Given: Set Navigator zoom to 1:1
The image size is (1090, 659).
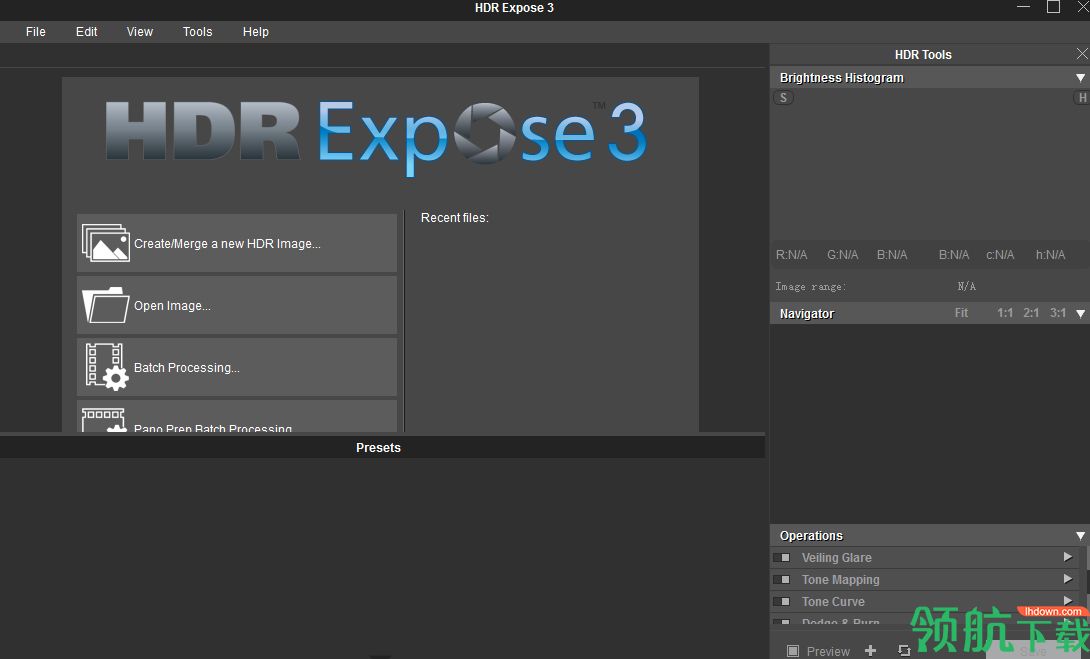Looking at the screenshot, I should pos(1005,313).
